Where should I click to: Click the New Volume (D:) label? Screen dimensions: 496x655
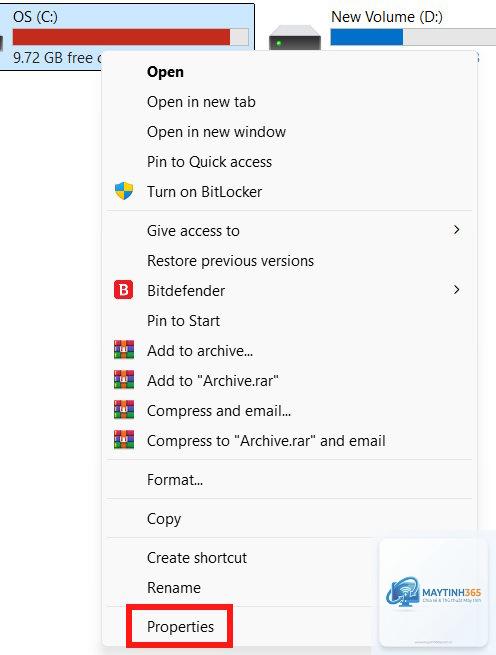(387, 17)
